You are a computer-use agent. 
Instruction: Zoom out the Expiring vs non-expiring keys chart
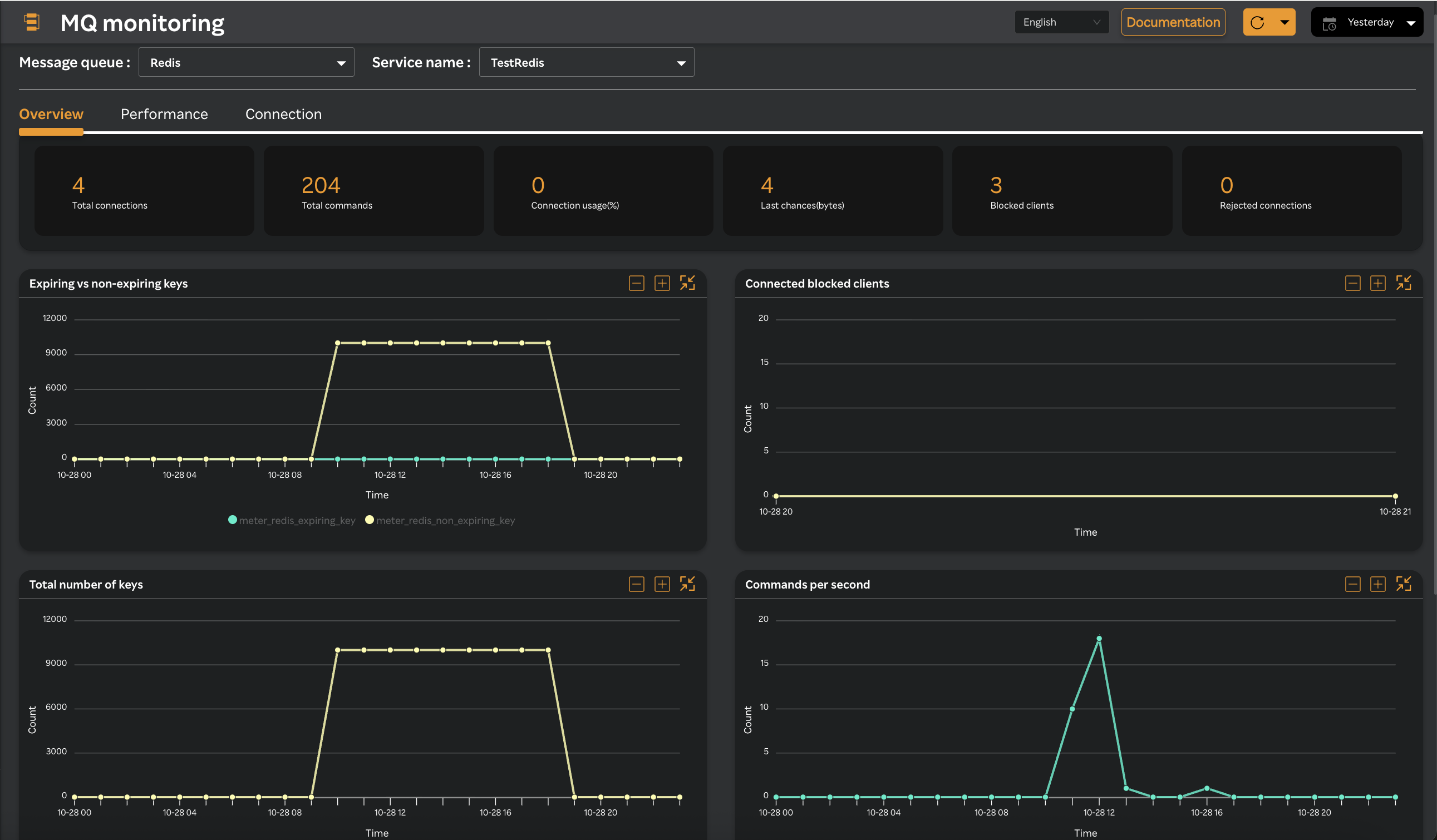(x=636, y=283)
